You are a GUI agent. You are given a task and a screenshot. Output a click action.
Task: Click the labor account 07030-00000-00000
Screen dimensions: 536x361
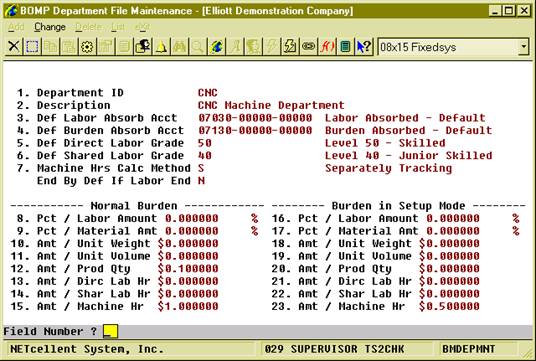tap(255, 118)
